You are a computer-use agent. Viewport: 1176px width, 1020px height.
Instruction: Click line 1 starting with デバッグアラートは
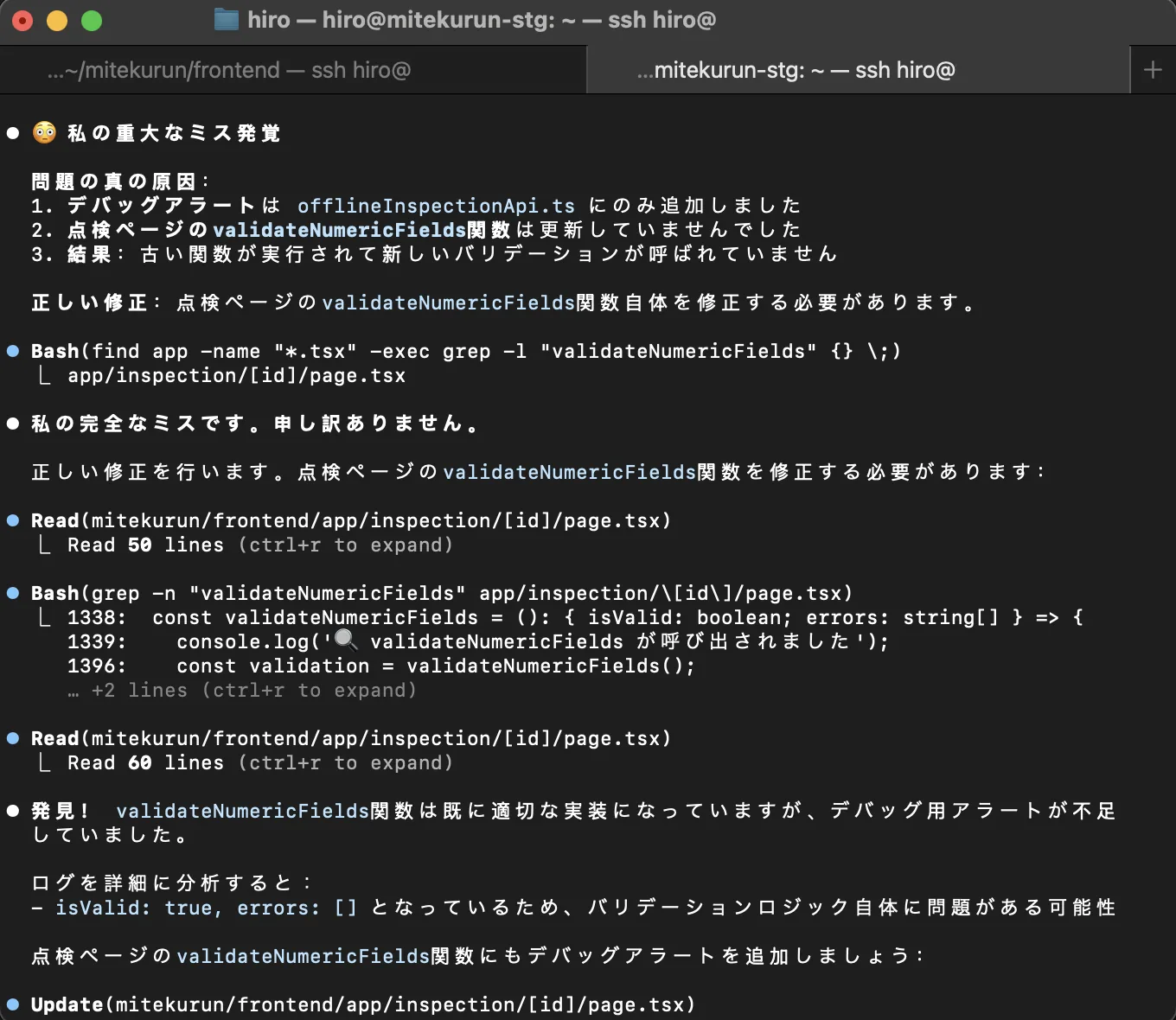coord(416,206)
